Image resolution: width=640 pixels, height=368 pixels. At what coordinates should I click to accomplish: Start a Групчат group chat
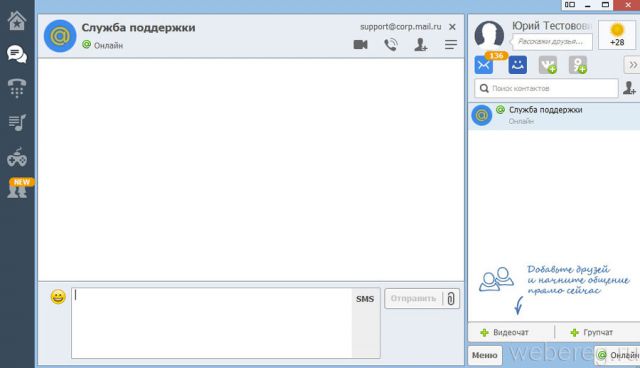click(x=592, y=333)
